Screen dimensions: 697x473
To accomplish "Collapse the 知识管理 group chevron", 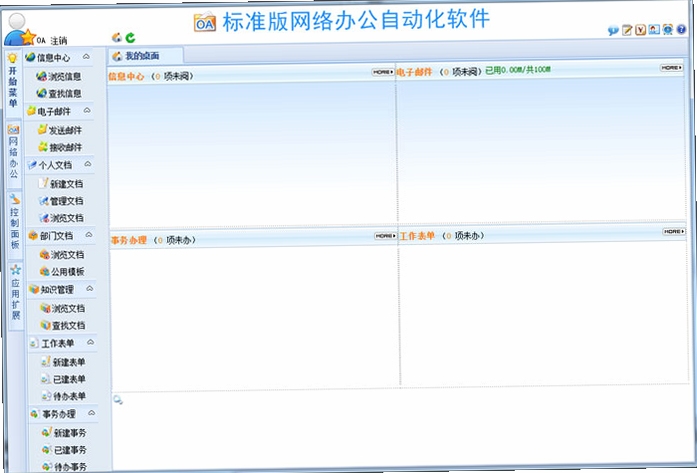I will tap(90, 288).
